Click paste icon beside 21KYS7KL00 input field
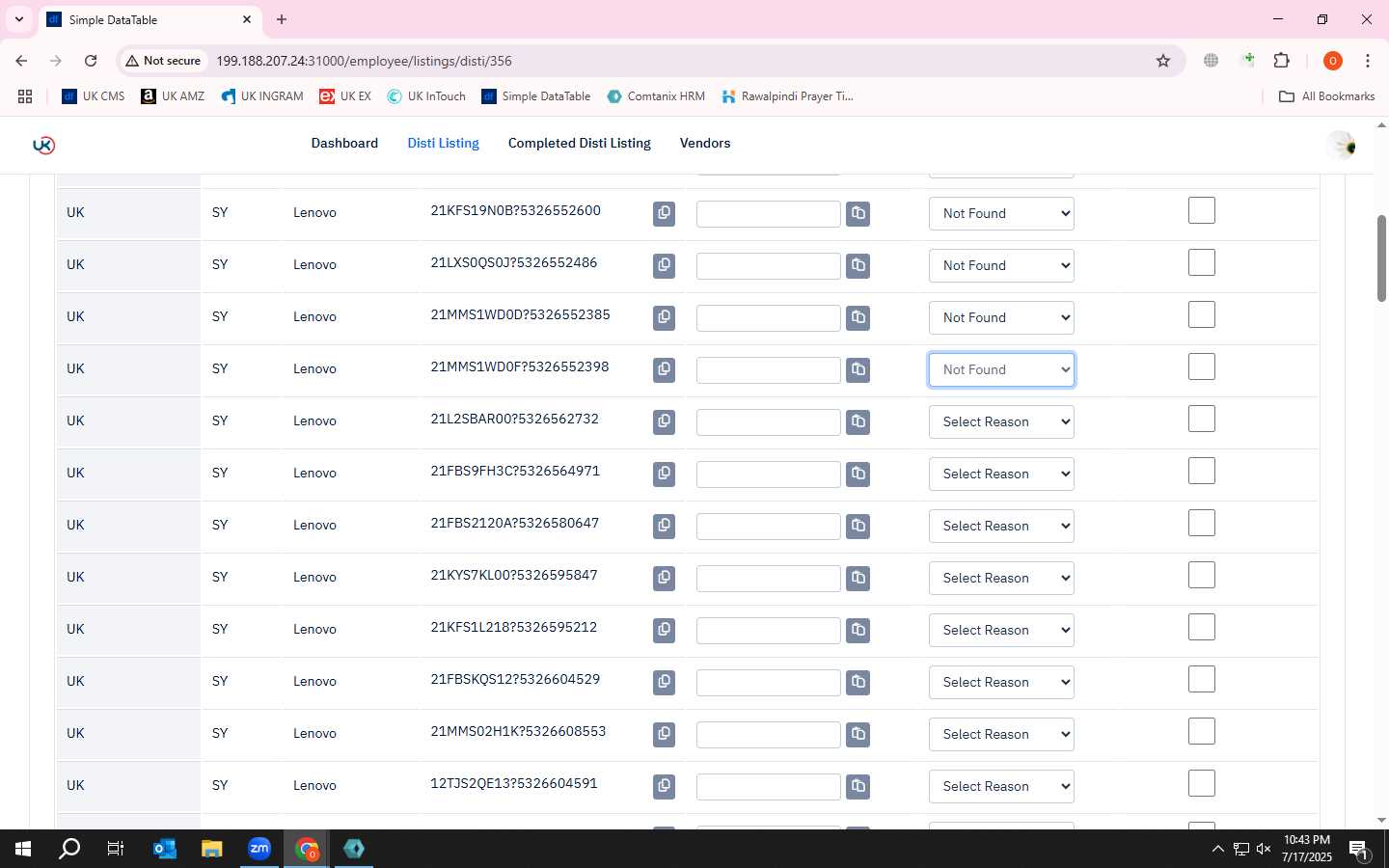The height and width of the screenshot is (868, 1389). [858, 578]
